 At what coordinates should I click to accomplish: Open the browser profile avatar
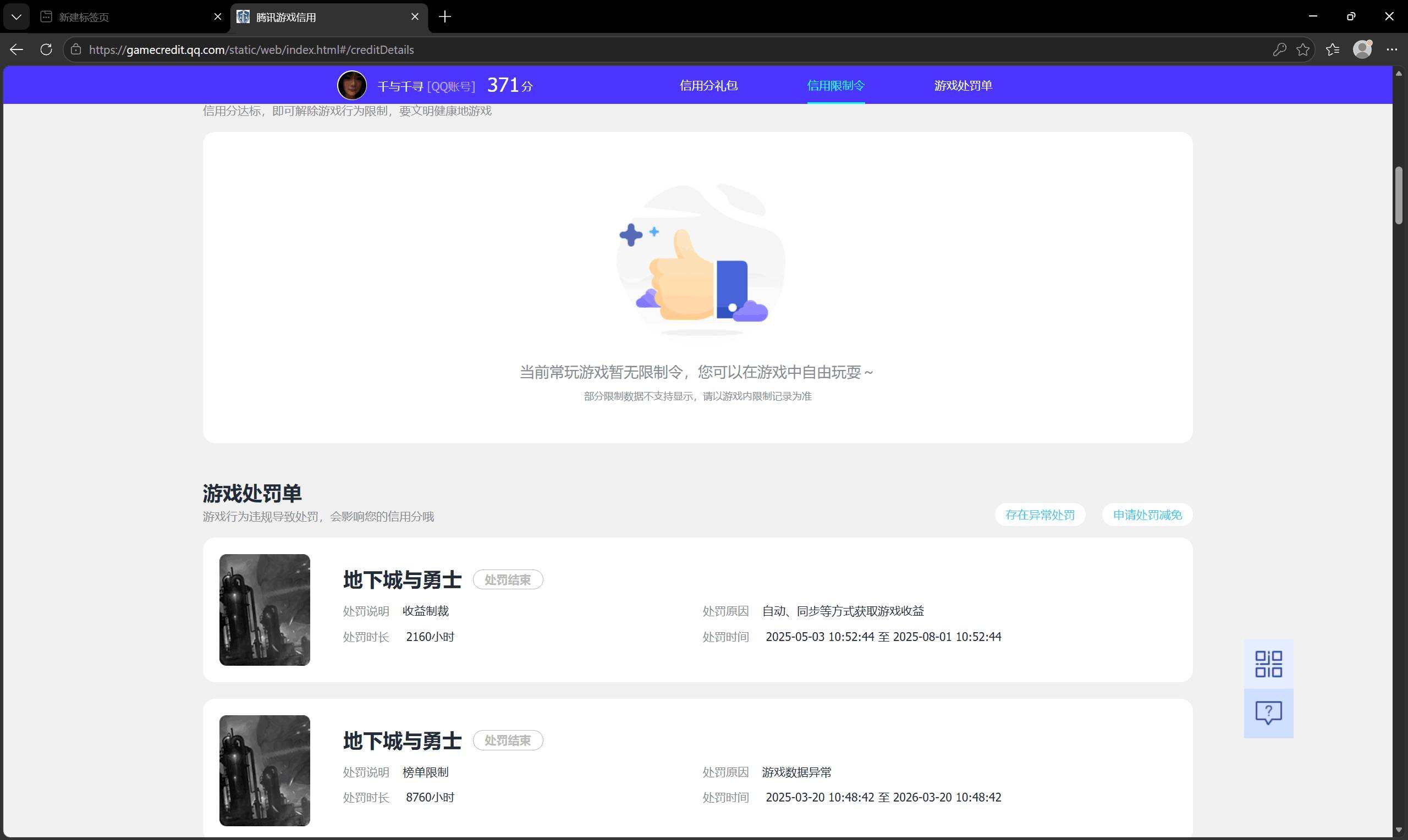pyautogui.click(x=1362, y=49)
